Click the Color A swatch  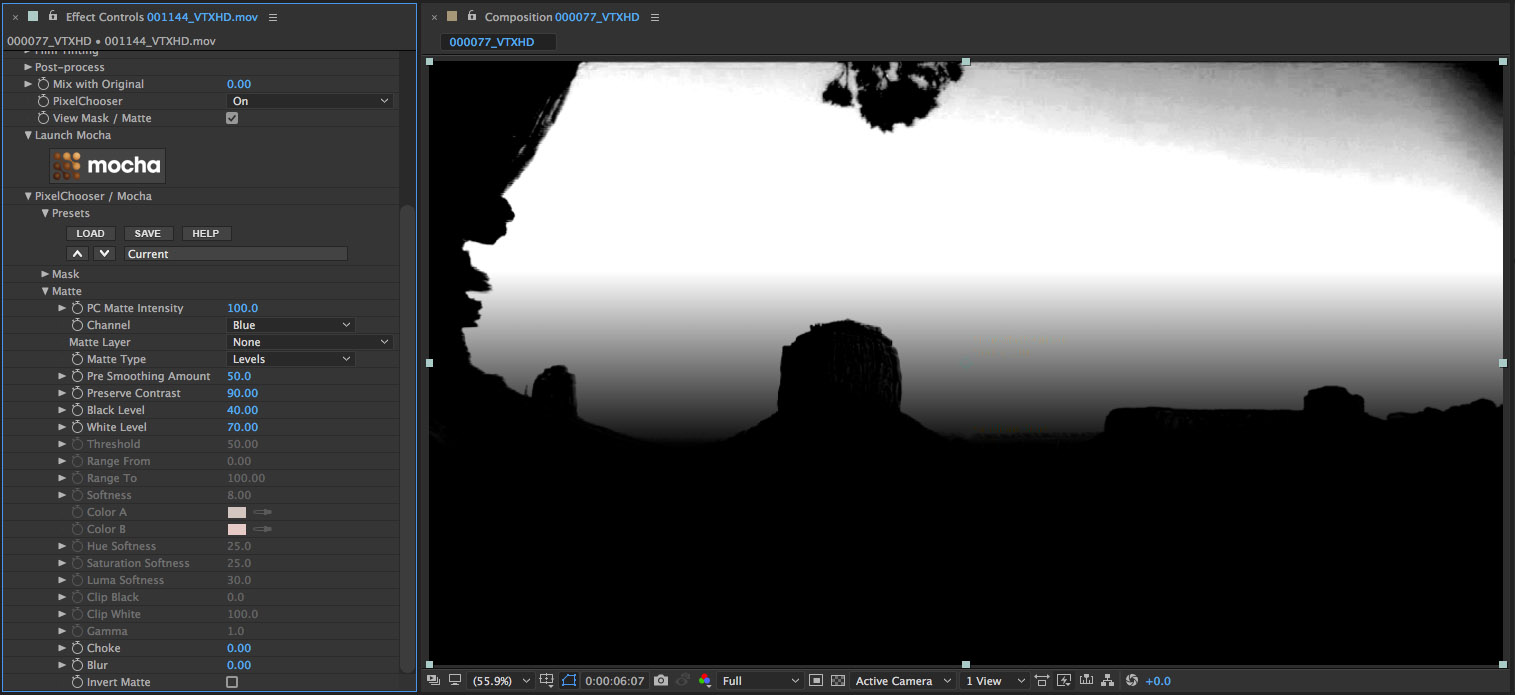click(x=237, y=512)
